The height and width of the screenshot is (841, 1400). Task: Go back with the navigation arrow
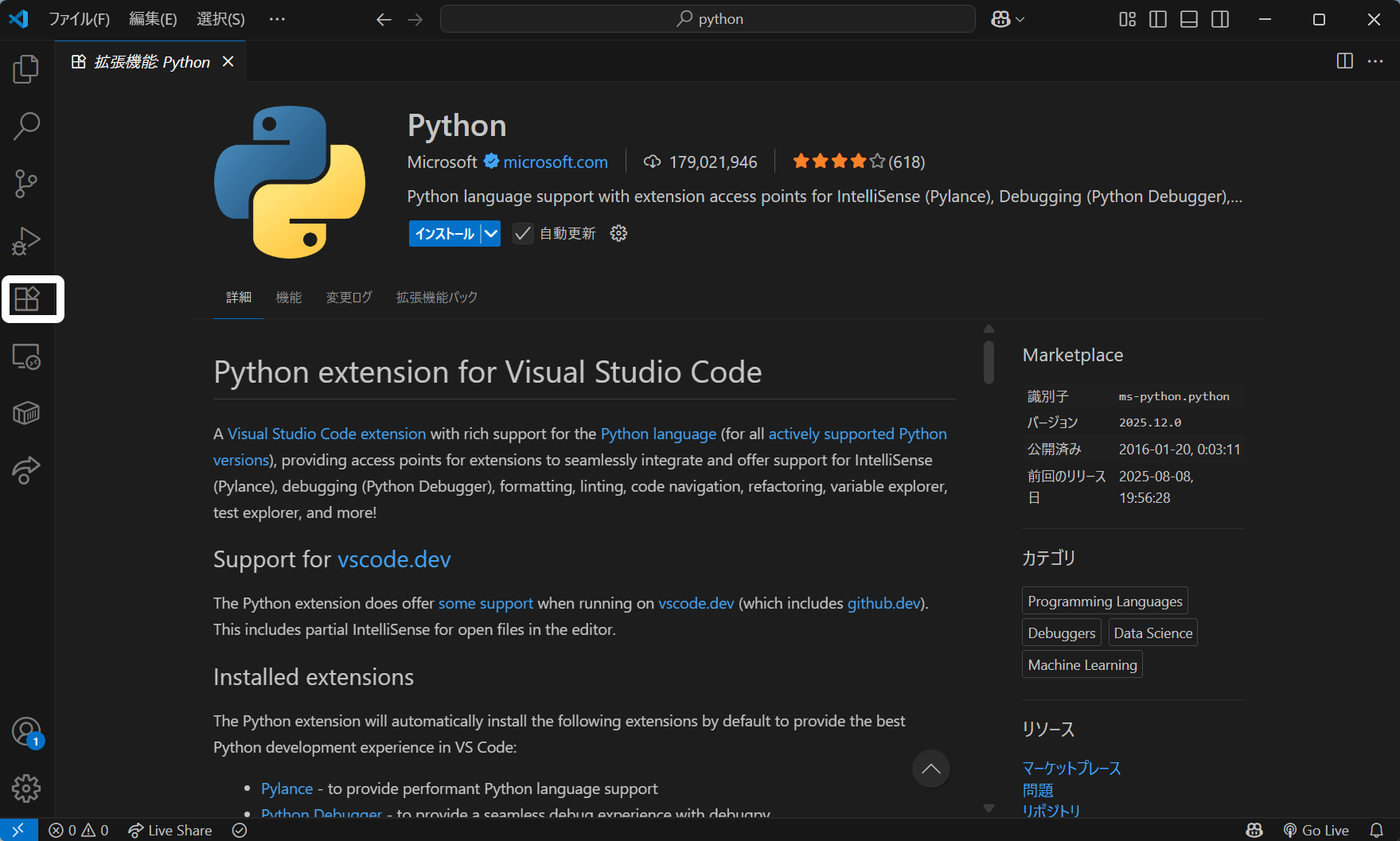click(x=384, y=19)
